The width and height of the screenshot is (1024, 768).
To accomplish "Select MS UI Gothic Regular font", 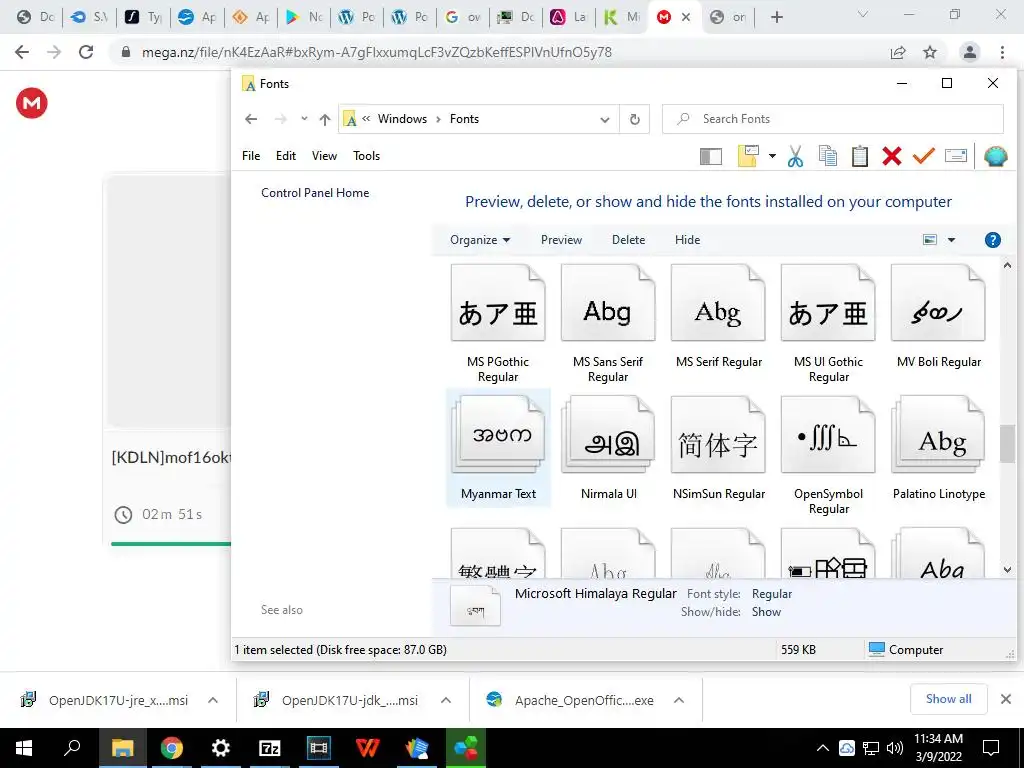I will click(x=828, y=325).
